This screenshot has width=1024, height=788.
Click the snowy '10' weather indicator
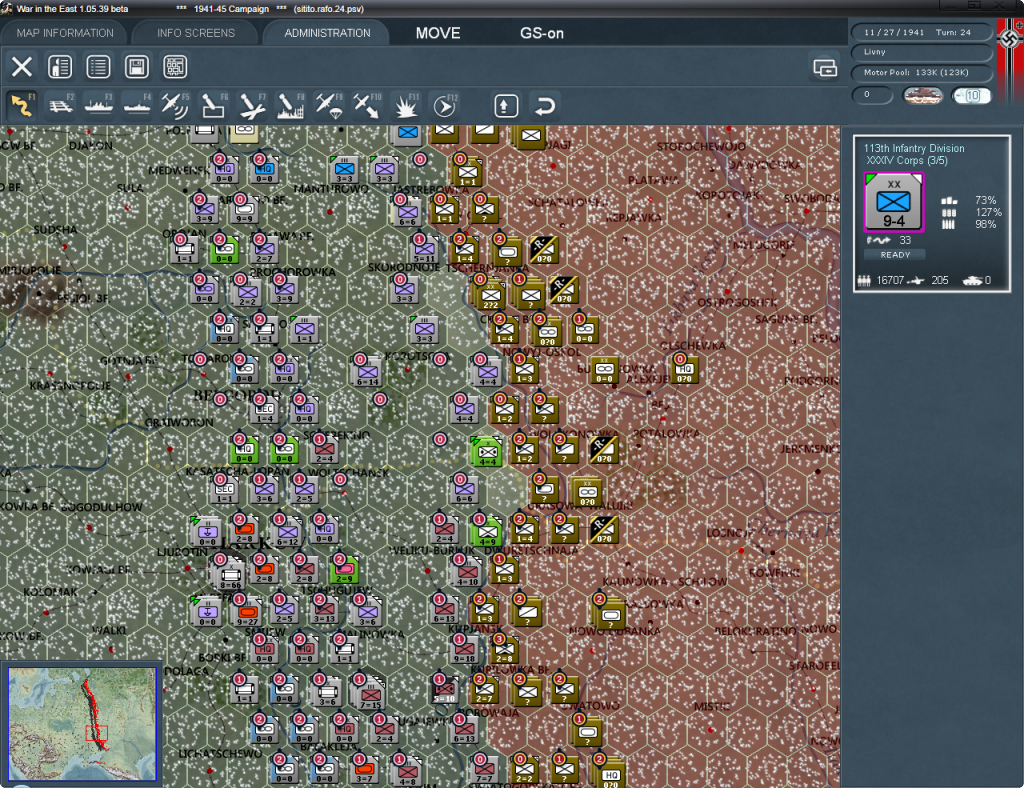[971, 95]
